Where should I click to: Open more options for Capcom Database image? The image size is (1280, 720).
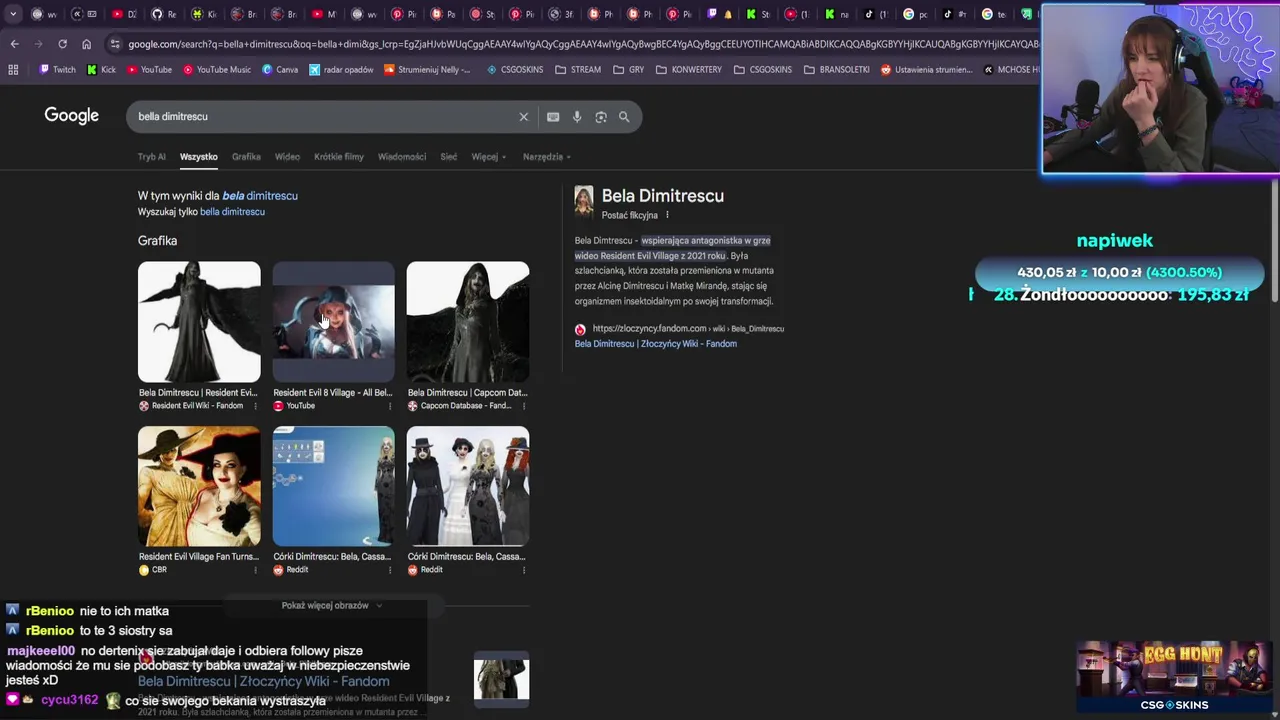click(524, 406)
